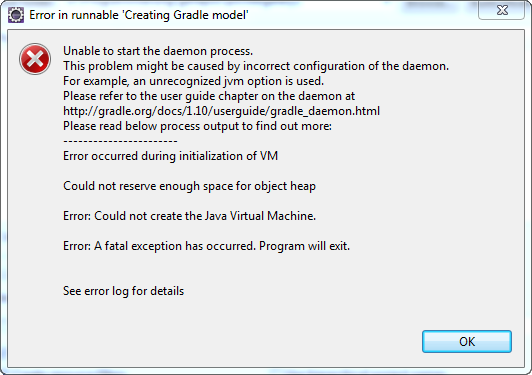
Task: Click the red error X icon
Action: [x=35, y=59]
